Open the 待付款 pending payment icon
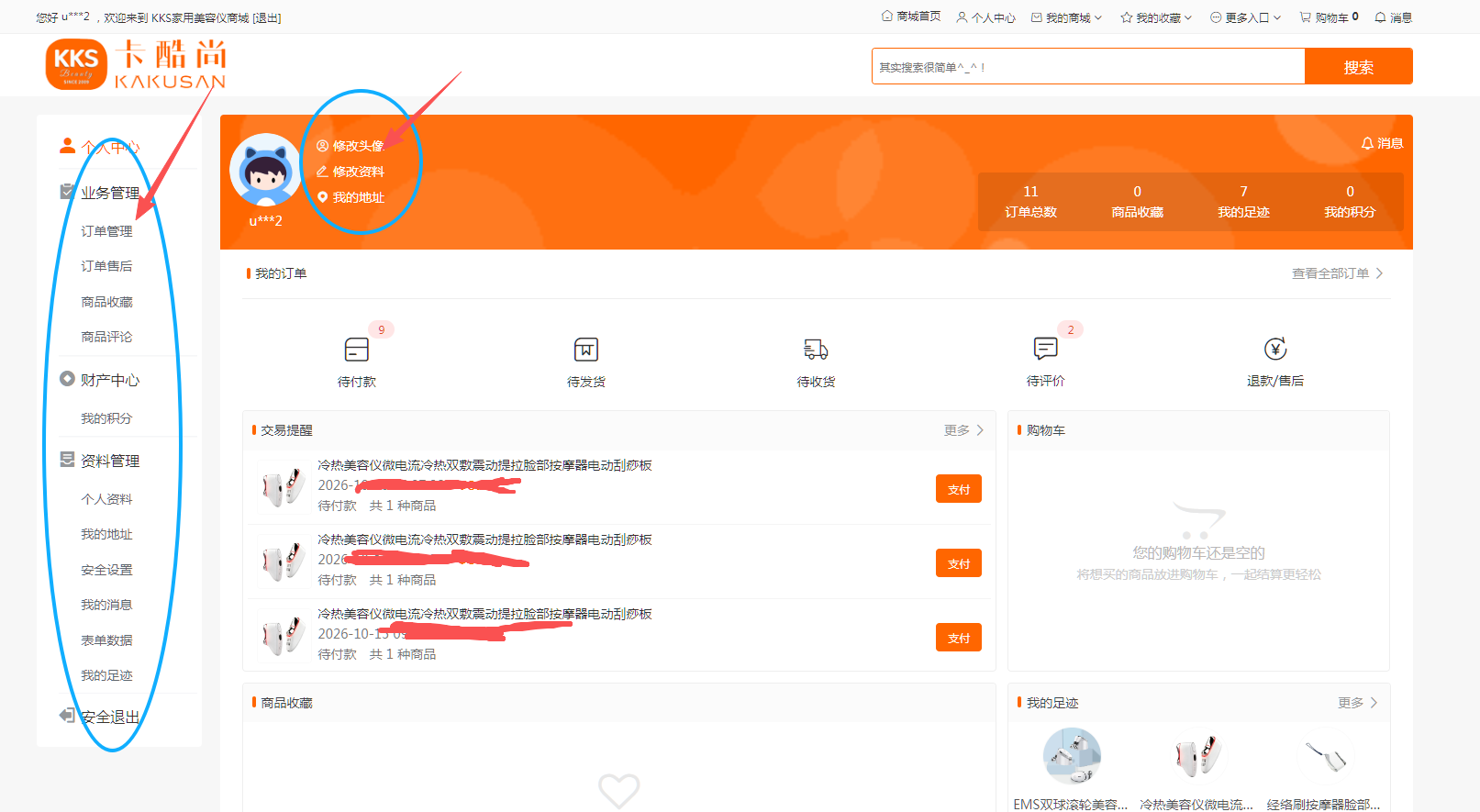The height and width of the screenshot is (812, 1480). pyautogui.click(x=357, y=350)
